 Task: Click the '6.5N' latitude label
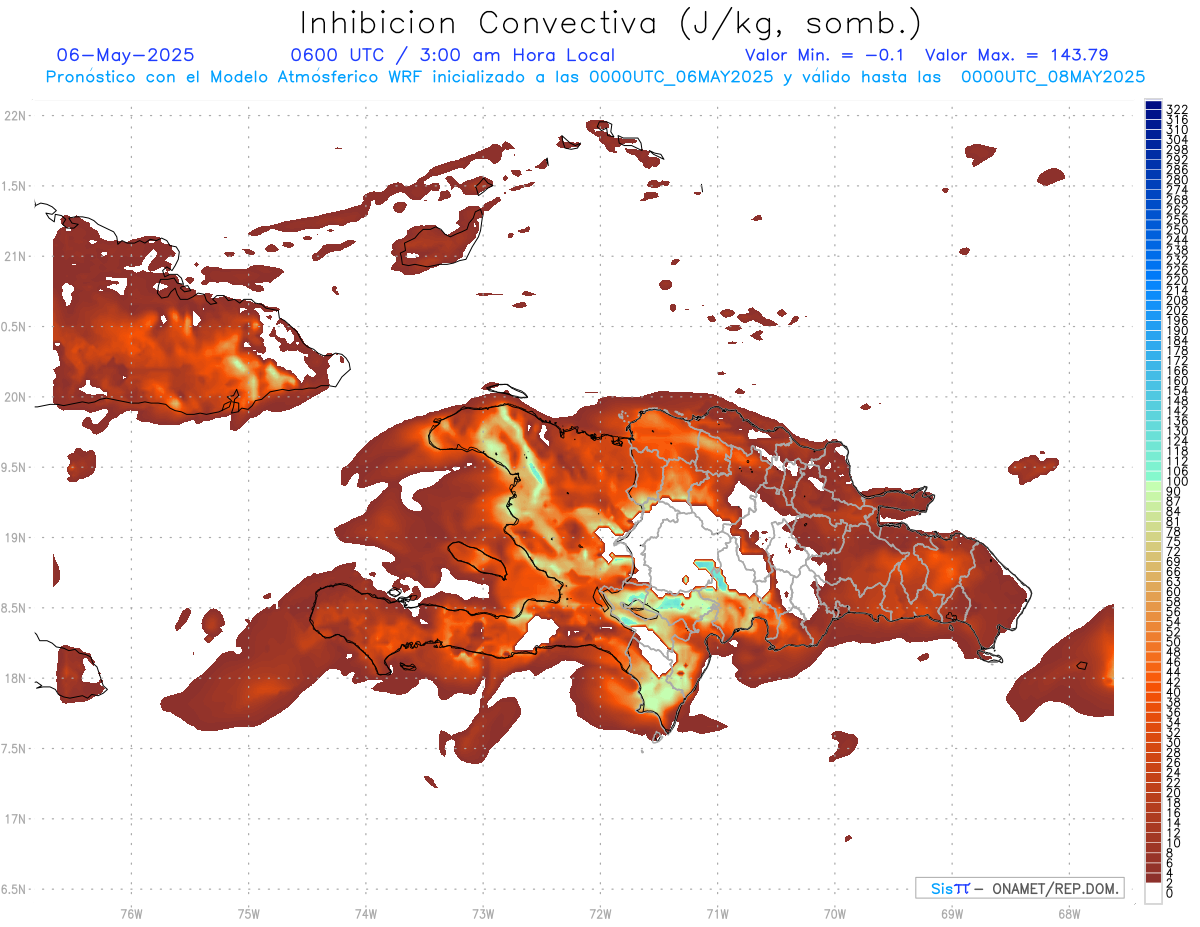(14, 889)
